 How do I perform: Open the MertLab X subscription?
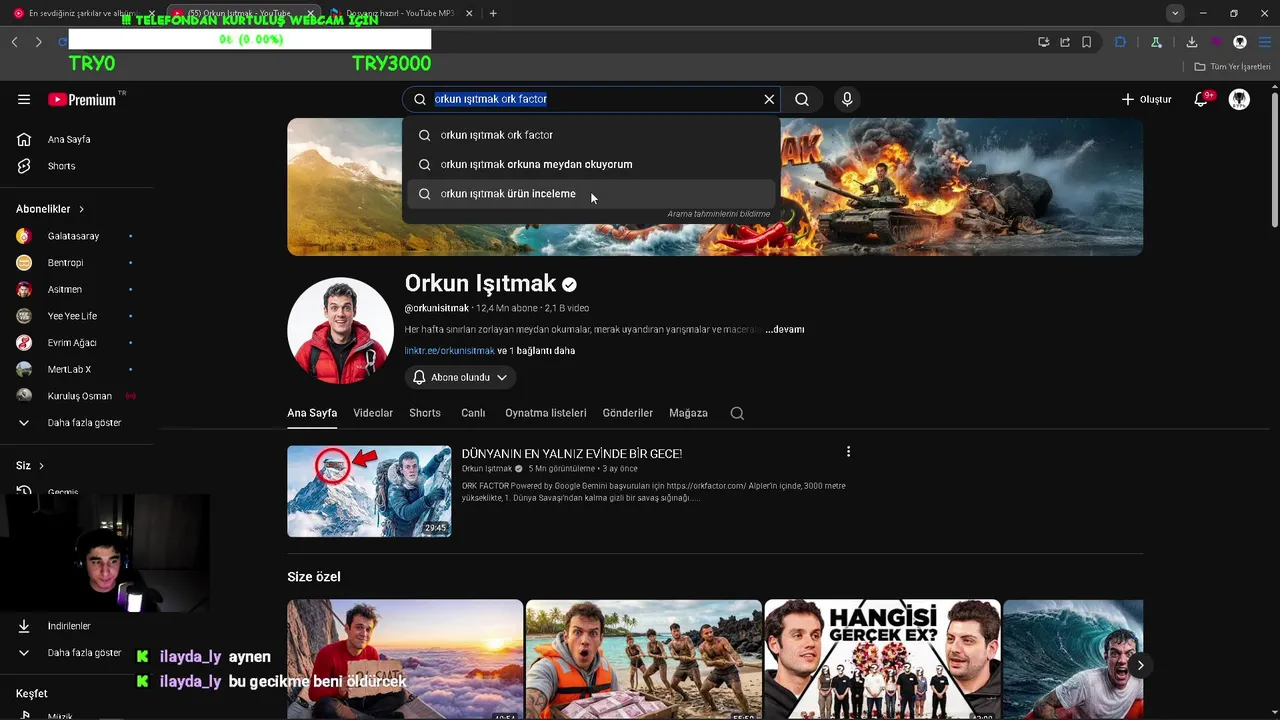coord(69,369)
